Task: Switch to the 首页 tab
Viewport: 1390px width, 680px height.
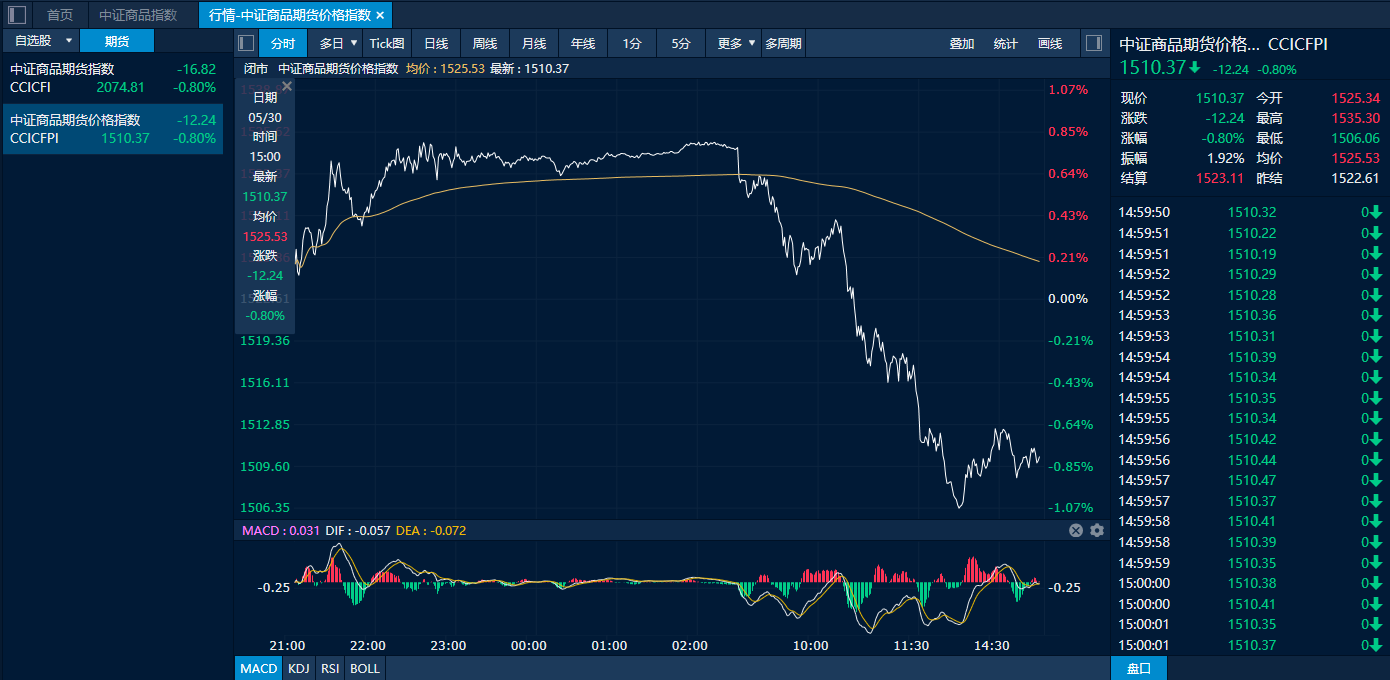Action: coord(60,15)
